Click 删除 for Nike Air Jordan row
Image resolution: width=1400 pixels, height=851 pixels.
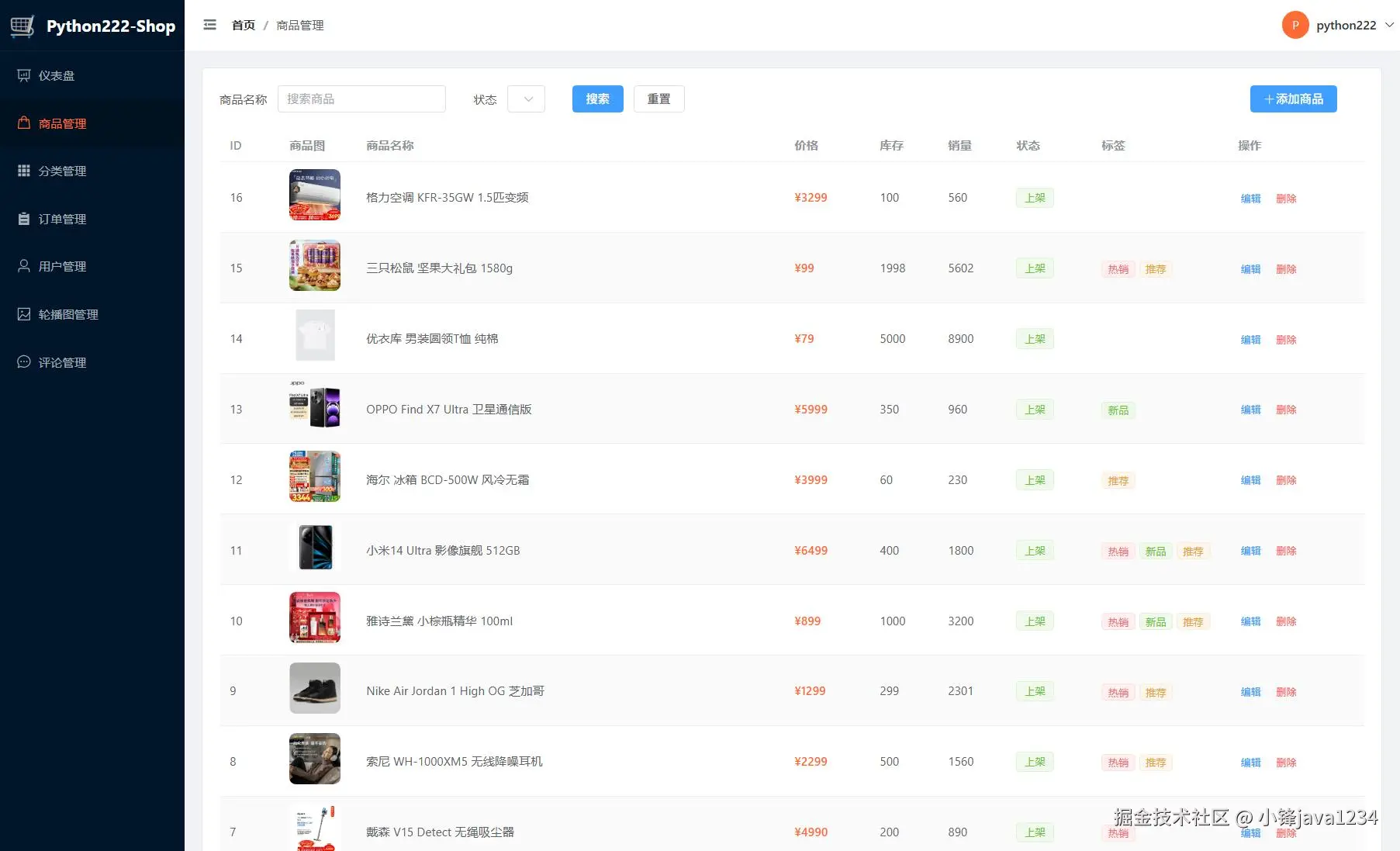pos(1287,692)
